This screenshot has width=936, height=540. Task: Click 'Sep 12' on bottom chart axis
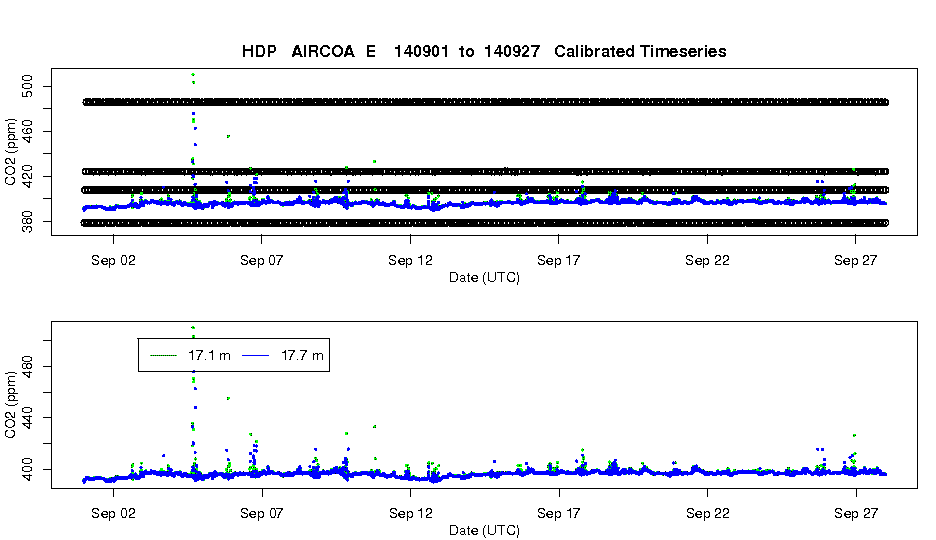(x=410, y=514)
